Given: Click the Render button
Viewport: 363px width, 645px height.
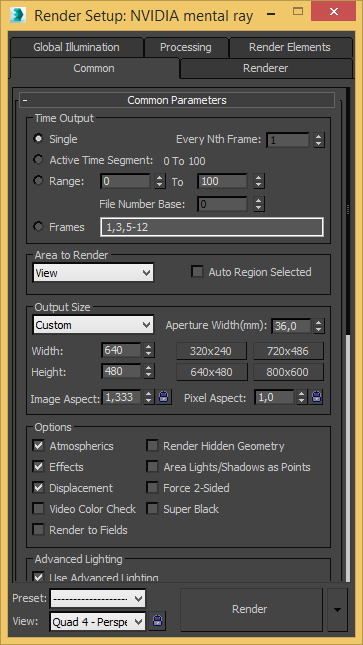Looking at the screenshot, I should [x=251, y=610].
